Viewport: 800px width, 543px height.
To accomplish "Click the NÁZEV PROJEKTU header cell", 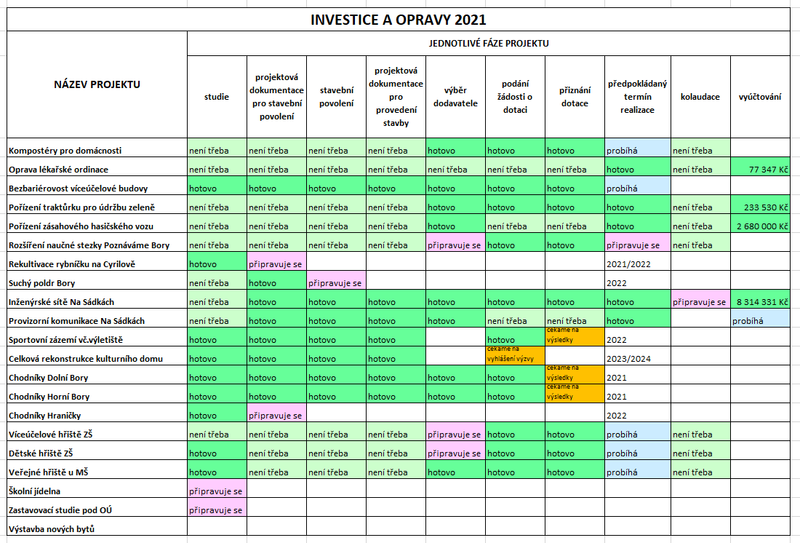I will tap(97, 85).
